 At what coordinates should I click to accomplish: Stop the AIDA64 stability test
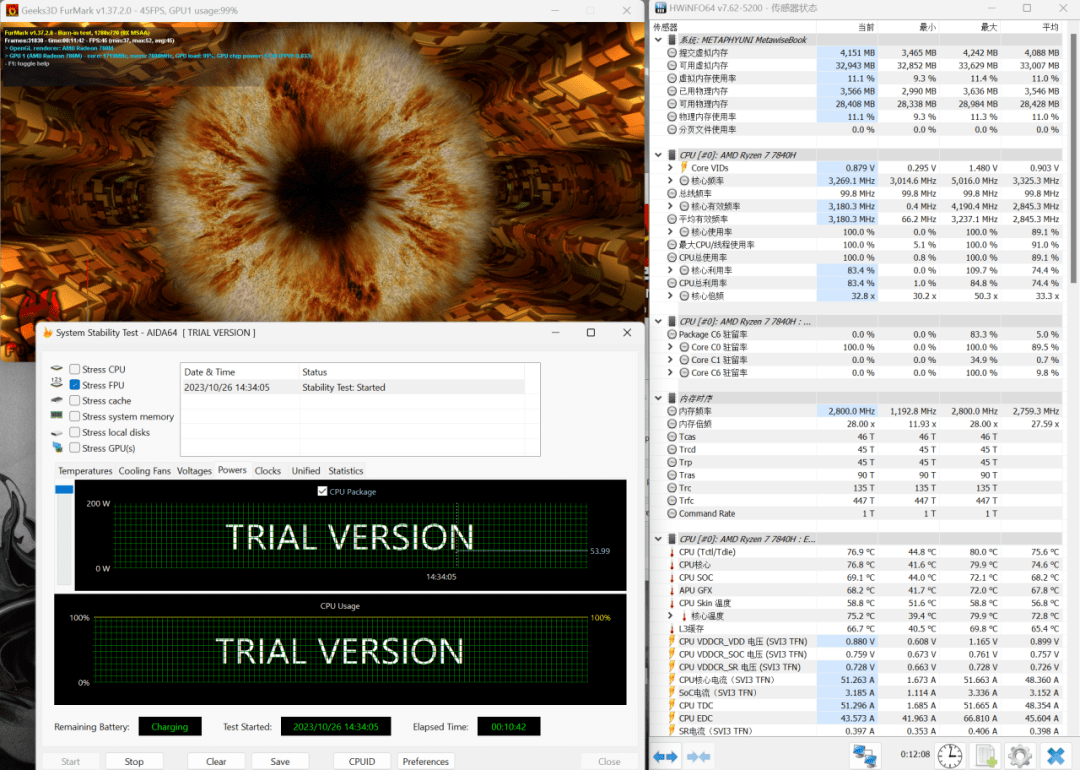tap(134, 761)
